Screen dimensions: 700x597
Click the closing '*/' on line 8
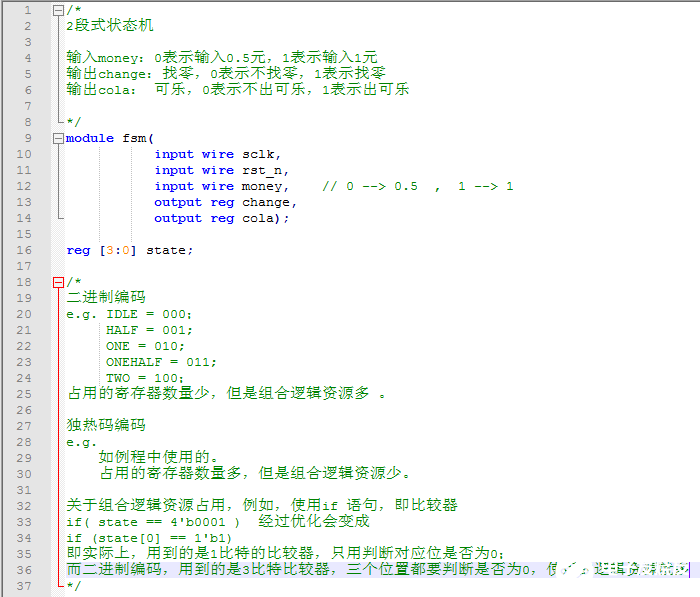[74, 121]
